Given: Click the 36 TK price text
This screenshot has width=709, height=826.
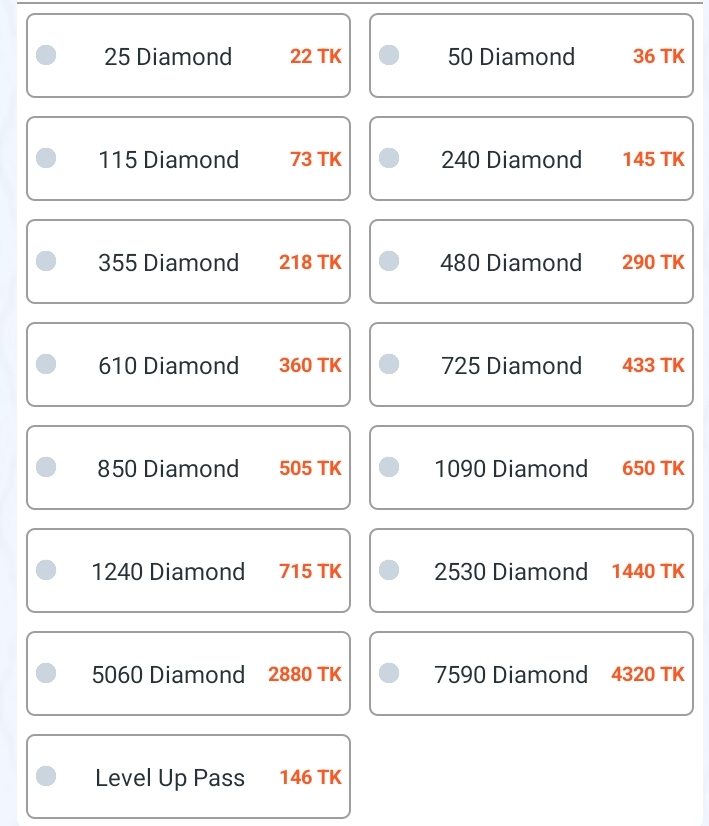Looking at the screenshot, I should (x=658, y=56).
